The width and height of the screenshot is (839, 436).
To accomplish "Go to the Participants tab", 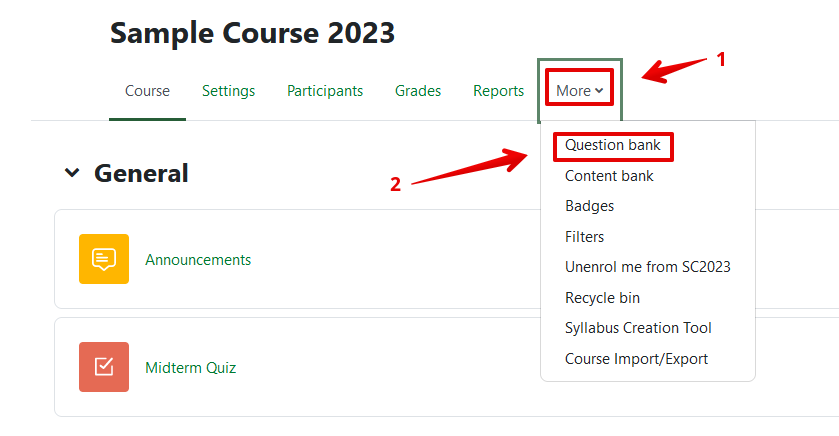I will click(325, 91).
